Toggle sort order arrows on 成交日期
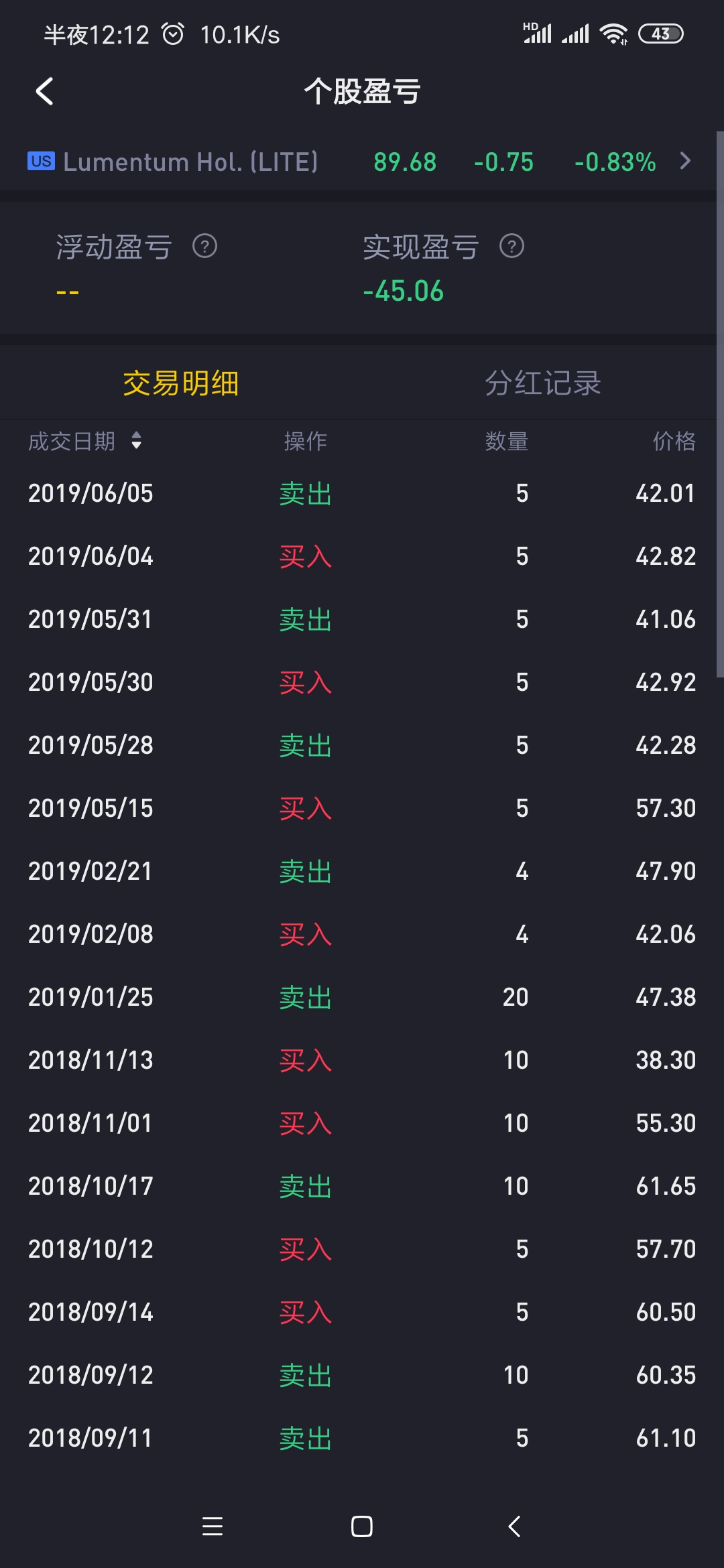 (137, 440)
